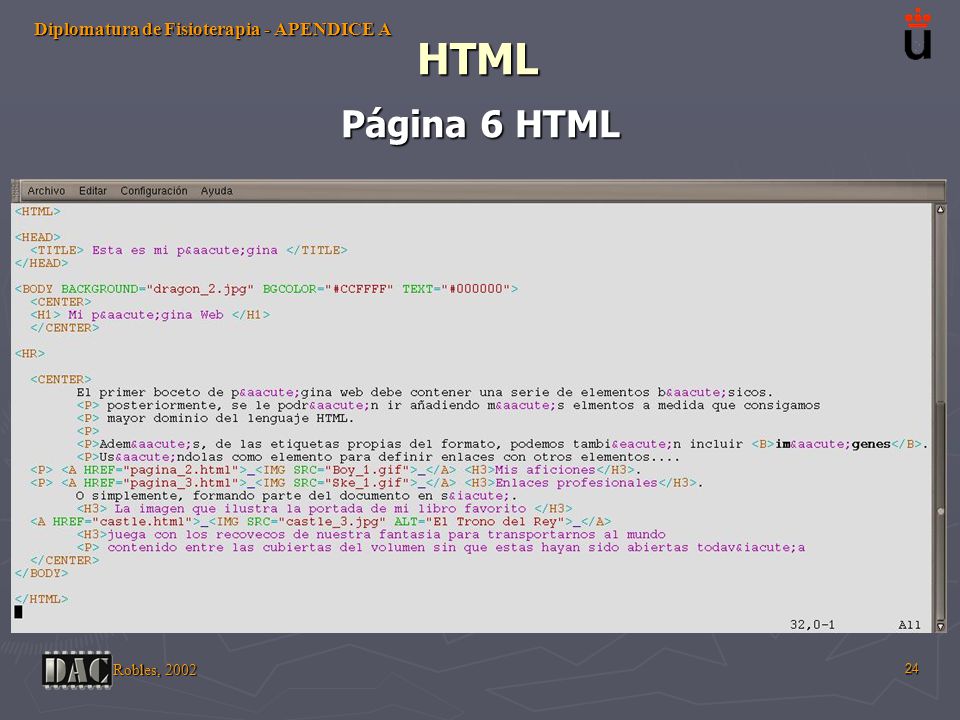
Task: Click the 'Robles, 2002' footer text
Action: coord(155,670)
